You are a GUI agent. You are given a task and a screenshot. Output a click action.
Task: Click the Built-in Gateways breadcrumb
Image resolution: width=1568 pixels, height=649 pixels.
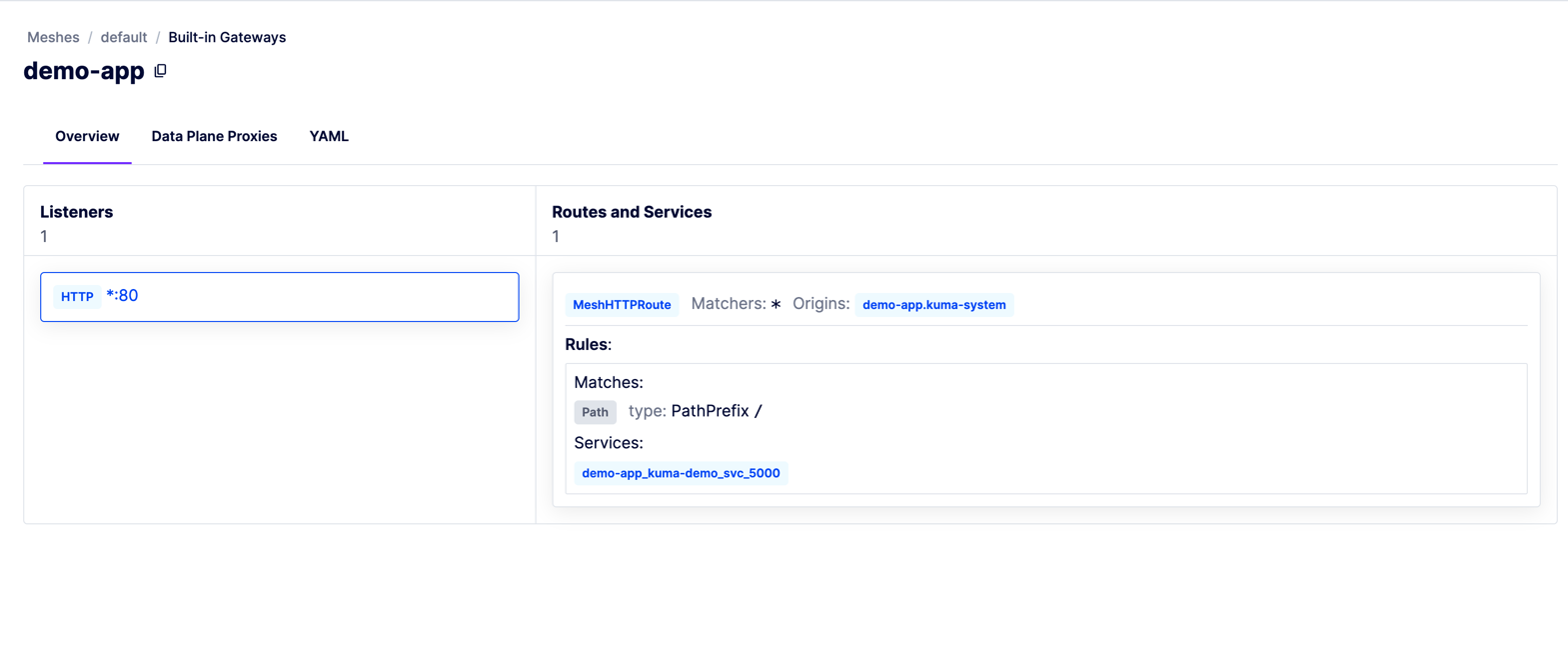[x=227, y=37]
